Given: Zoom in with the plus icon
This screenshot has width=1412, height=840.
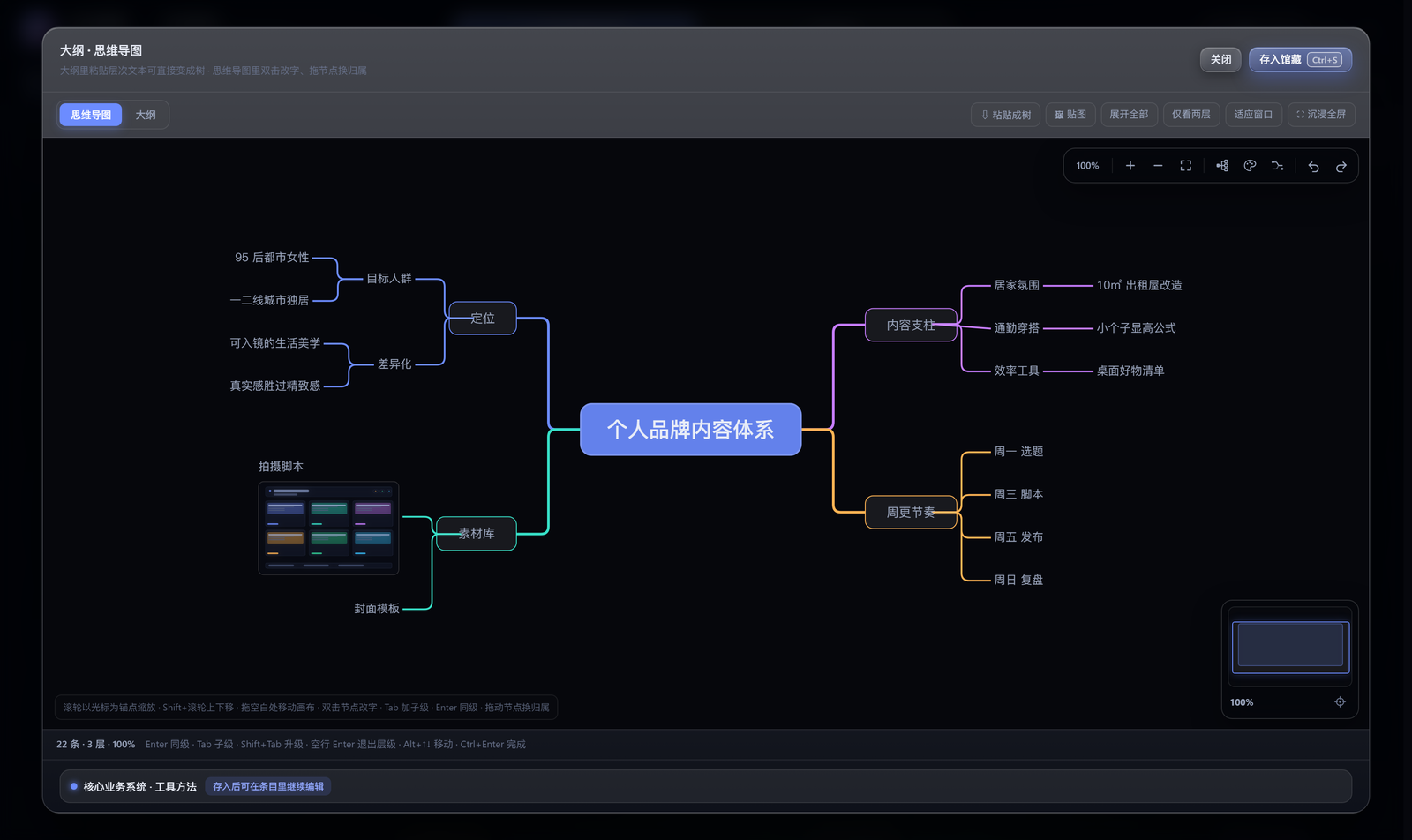Looking at the screenshot, I should [1130, 166].
